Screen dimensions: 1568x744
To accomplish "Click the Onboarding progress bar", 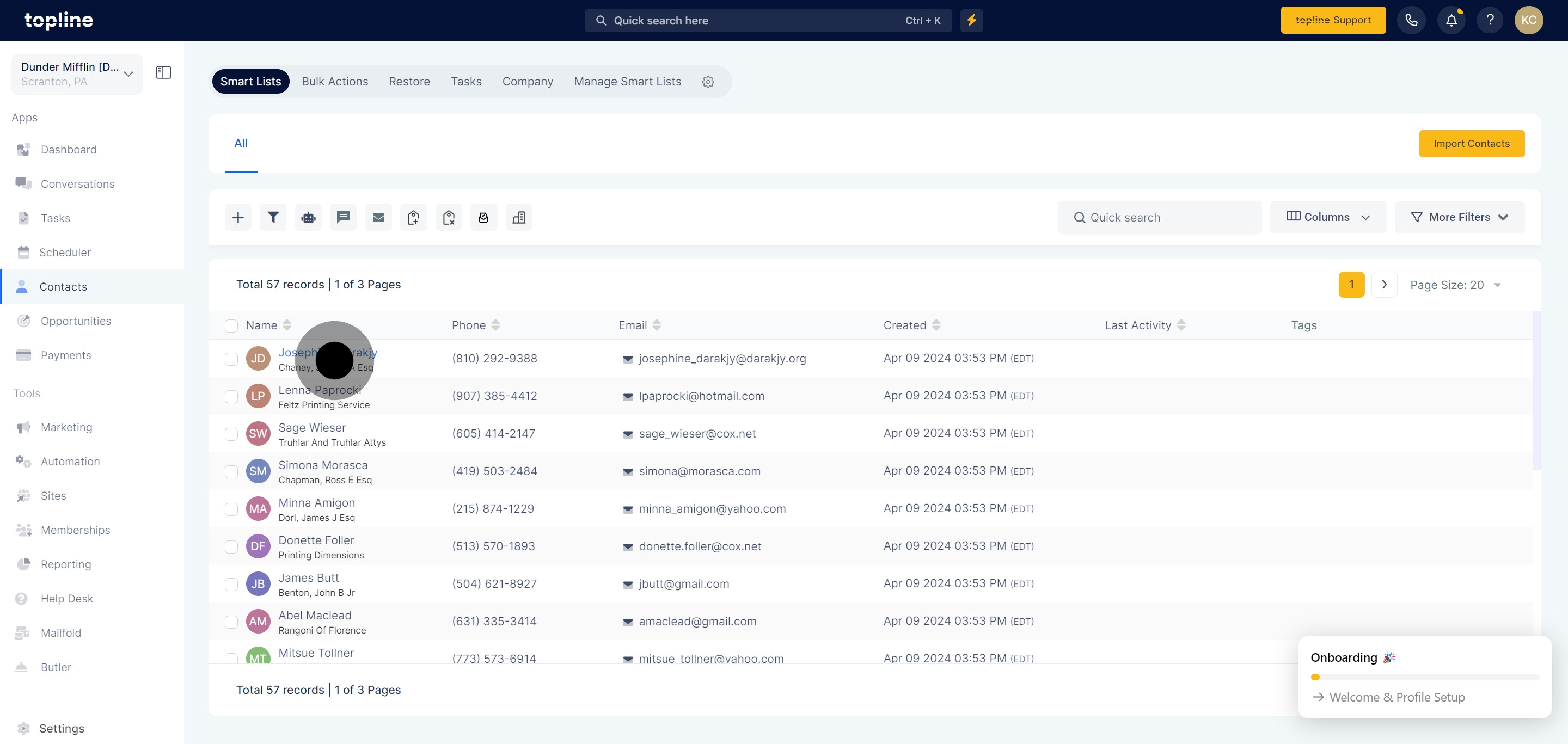I will [x=1424, y=677].
